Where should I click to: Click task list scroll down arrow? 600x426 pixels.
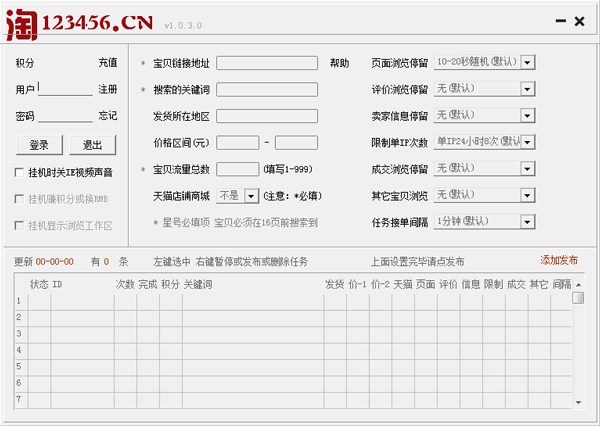[x=579, y=403]
